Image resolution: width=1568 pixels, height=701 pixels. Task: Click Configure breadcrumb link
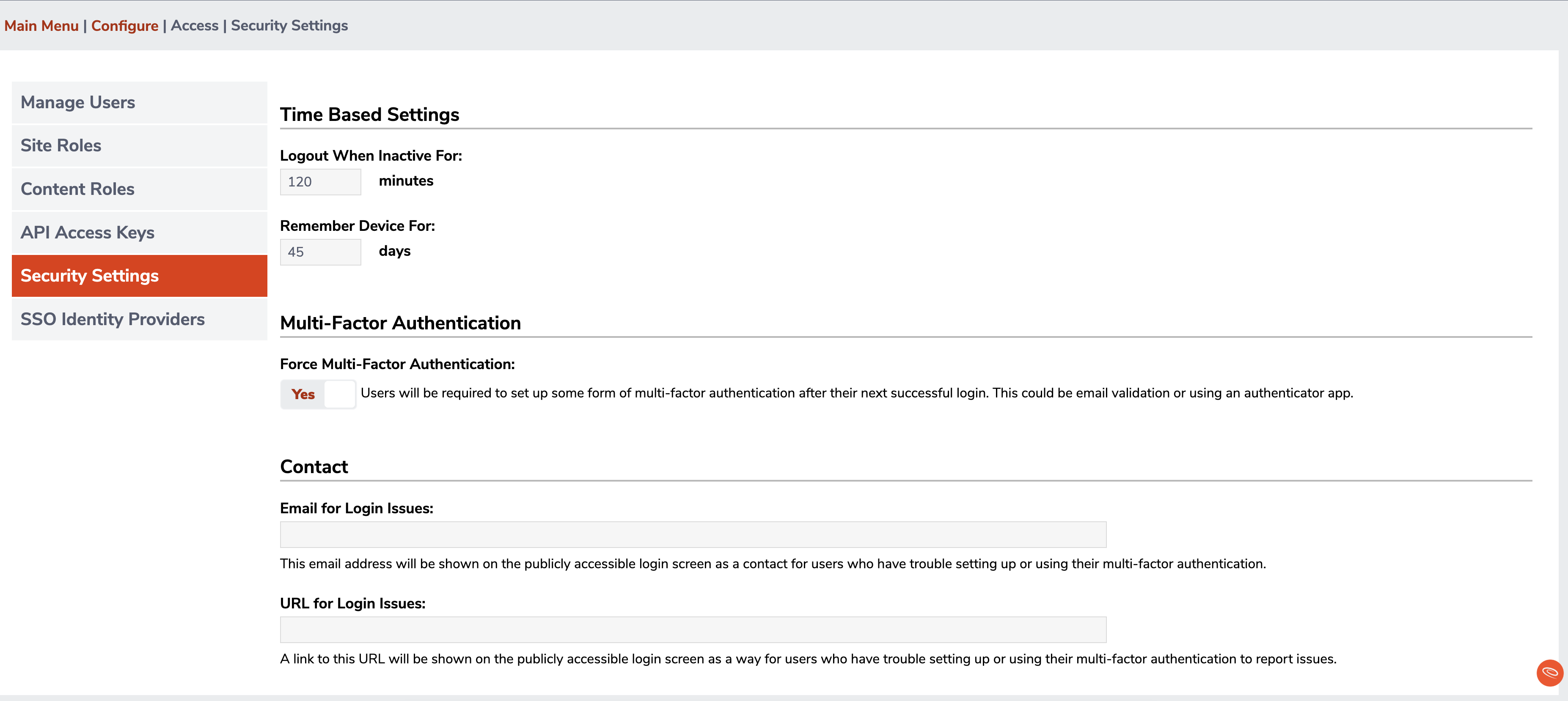pos(125,25)
